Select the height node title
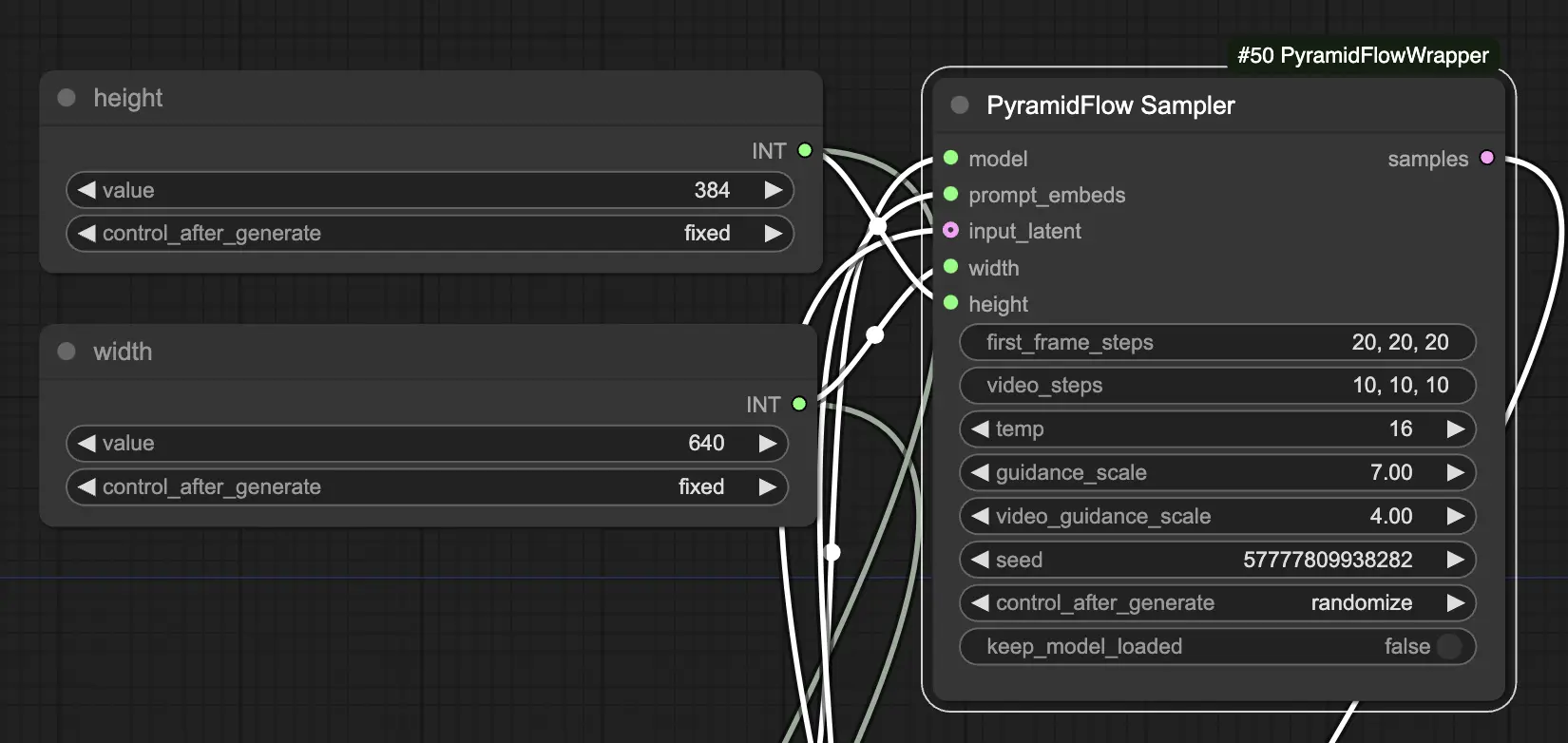Viewport: 1568px width, 743px height. (128, 98)
